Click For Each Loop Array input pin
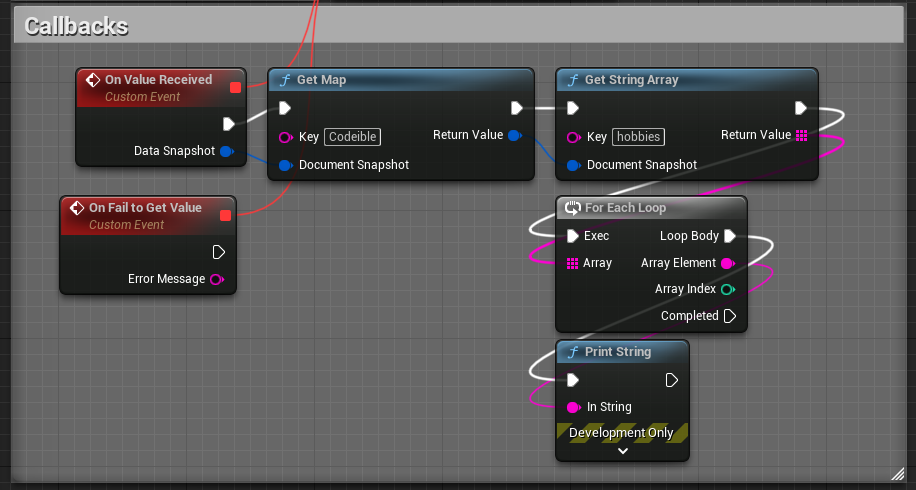This screenshot has width=916, height=490. (x=572, y=263)
